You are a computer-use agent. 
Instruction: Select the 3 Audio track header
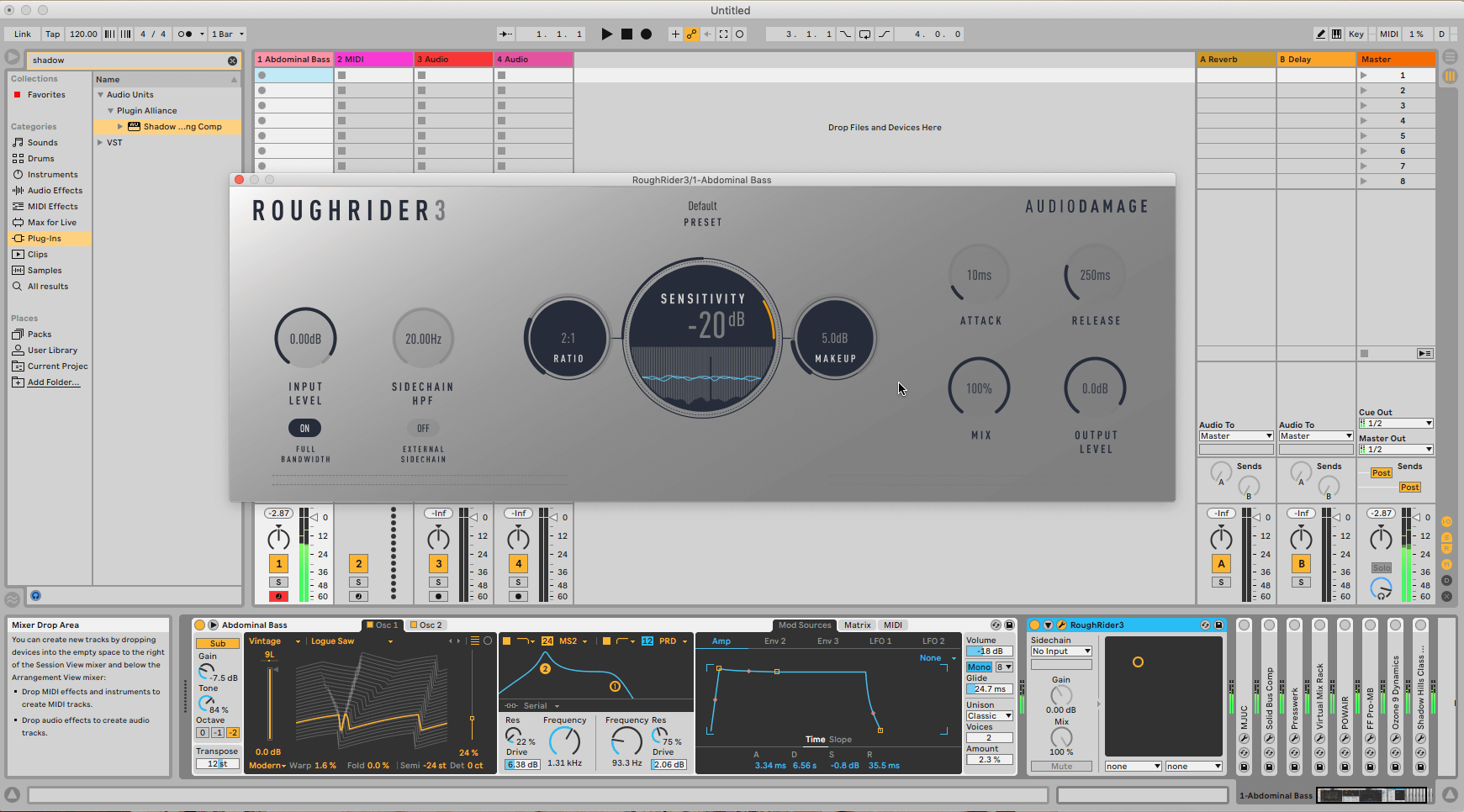pos(453,60)
